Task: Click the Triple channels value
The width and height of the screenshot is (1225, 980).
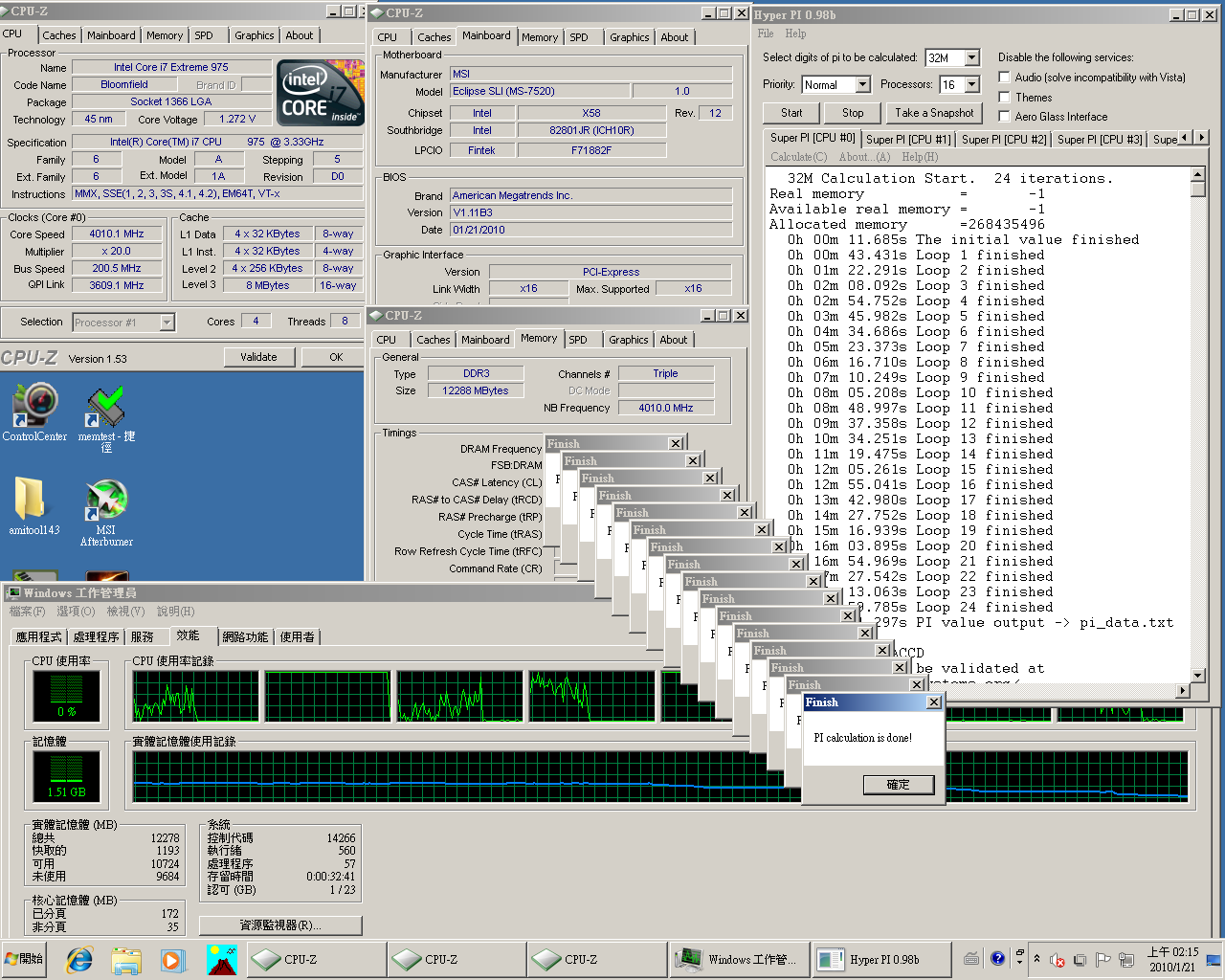Action: click(666, 373)
